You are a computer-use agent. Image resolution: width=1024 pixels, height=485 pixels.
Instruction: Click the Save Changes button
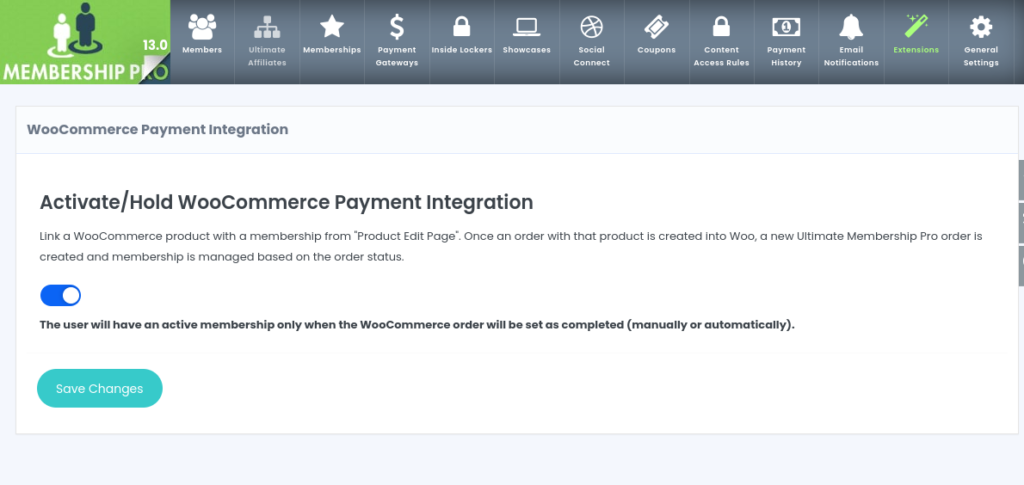click(99, 388)
